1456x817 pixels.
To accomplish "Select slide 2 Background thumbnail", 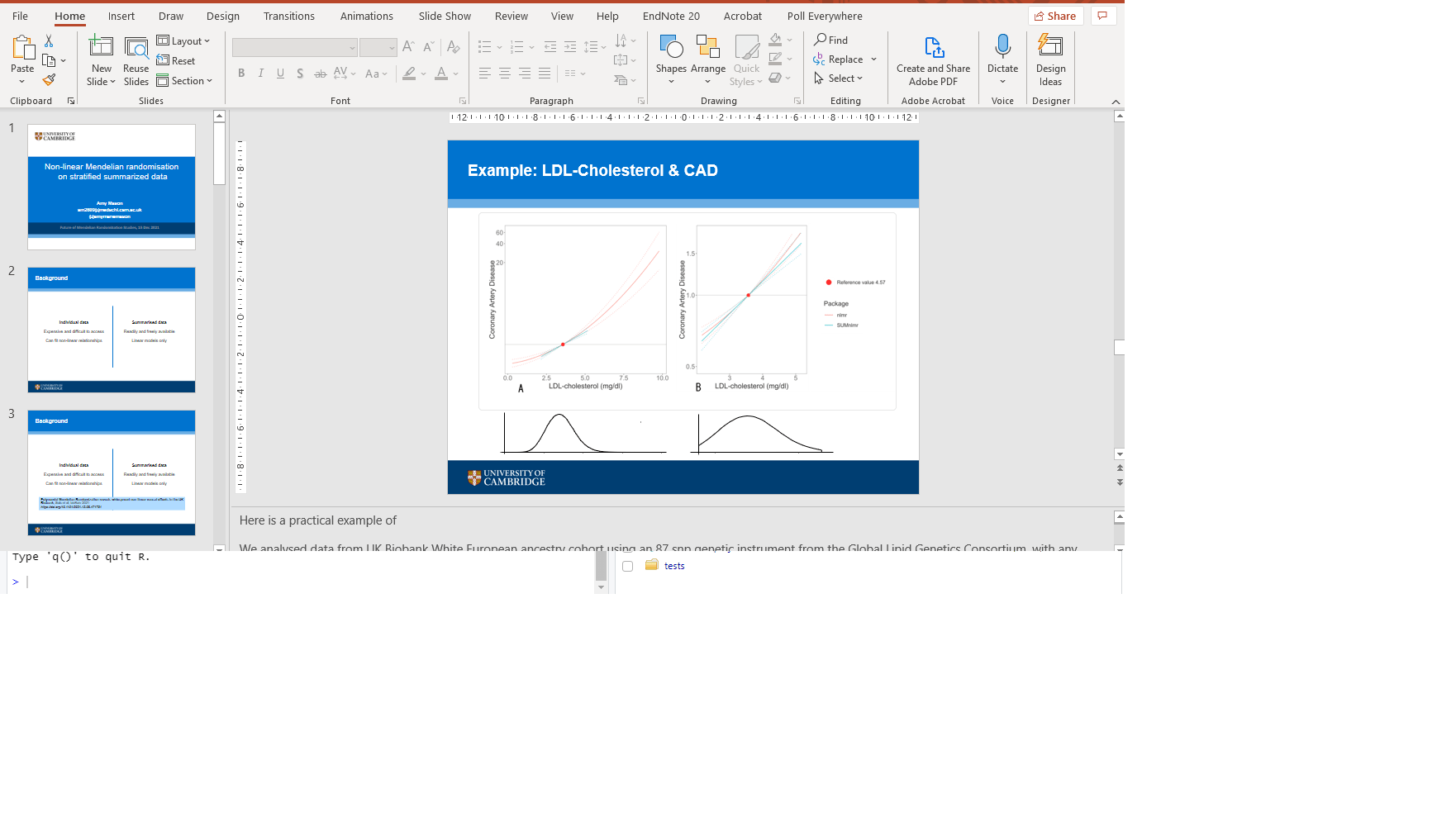I will [112, 330].
